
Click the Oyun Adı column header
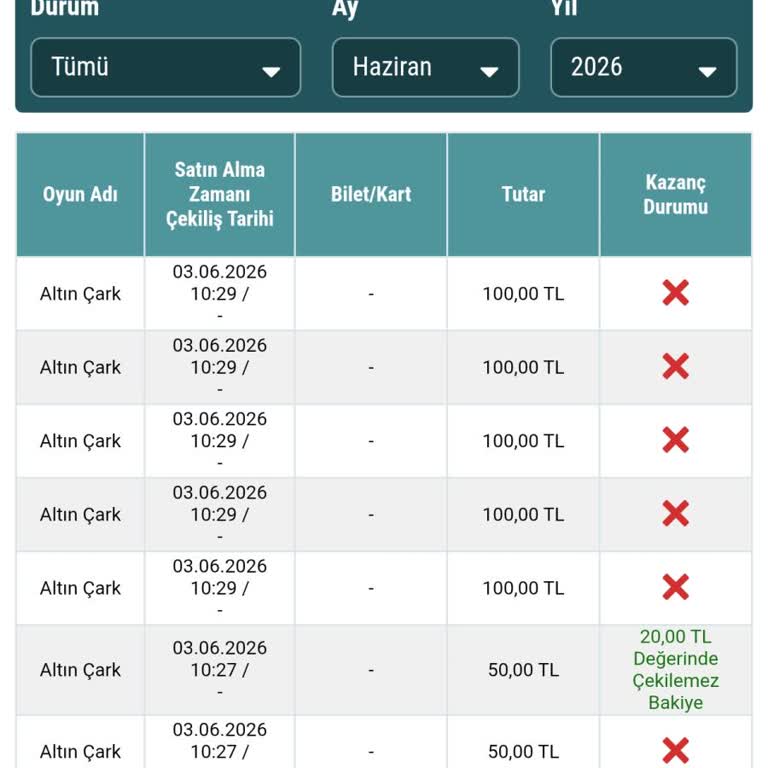click(x=80, y=194)
